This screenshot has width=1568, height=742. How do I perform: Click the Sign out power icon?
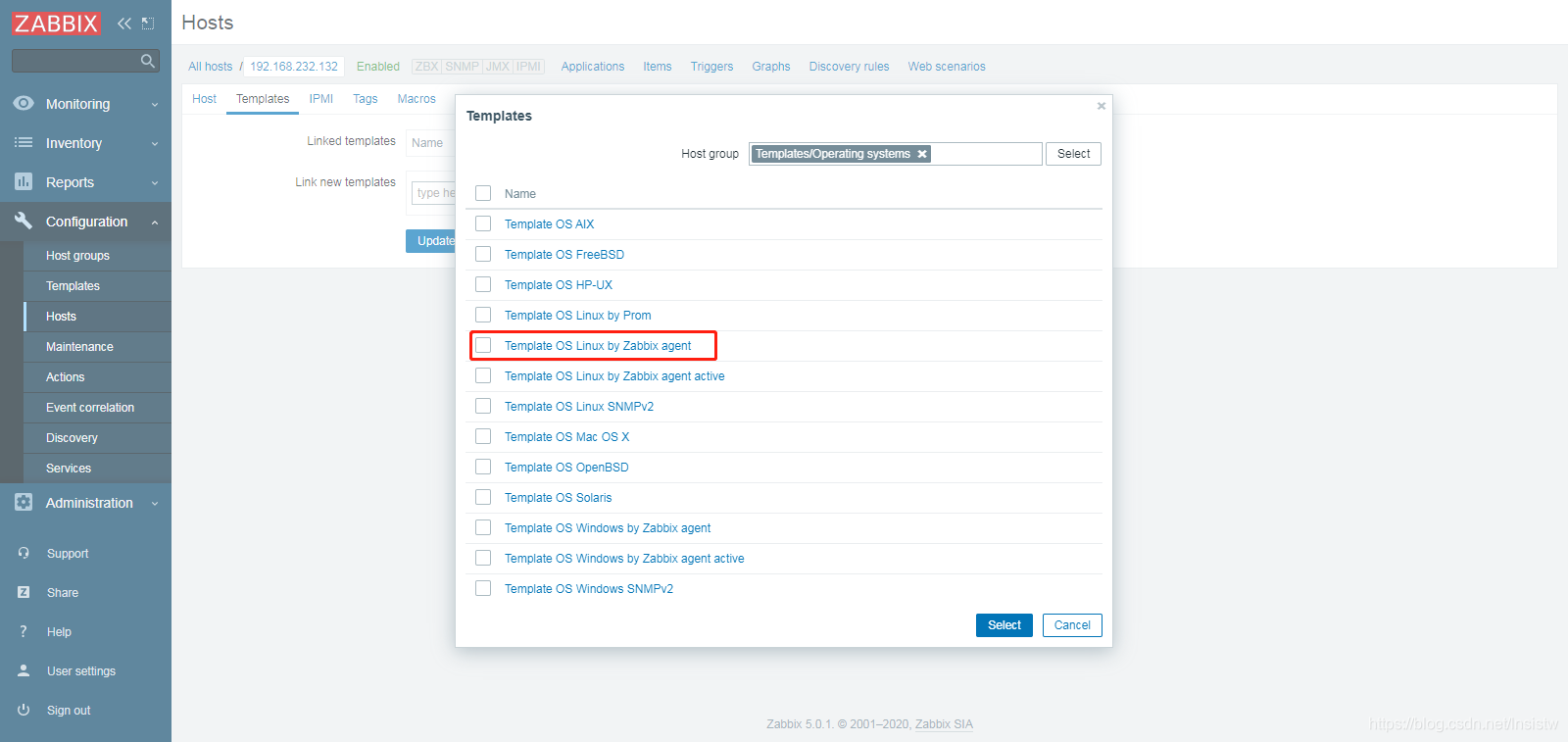coord(24,710)
